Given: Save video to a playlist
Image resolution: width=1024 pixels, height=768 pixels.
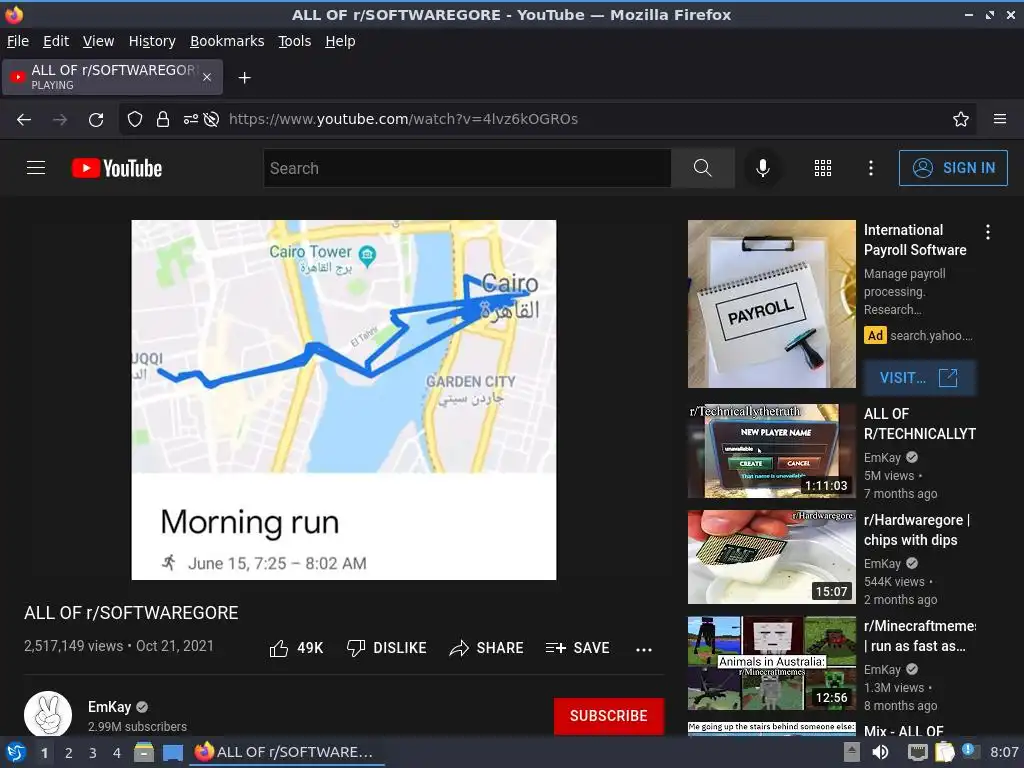Looking at the screenshot, I should [577, 648].
